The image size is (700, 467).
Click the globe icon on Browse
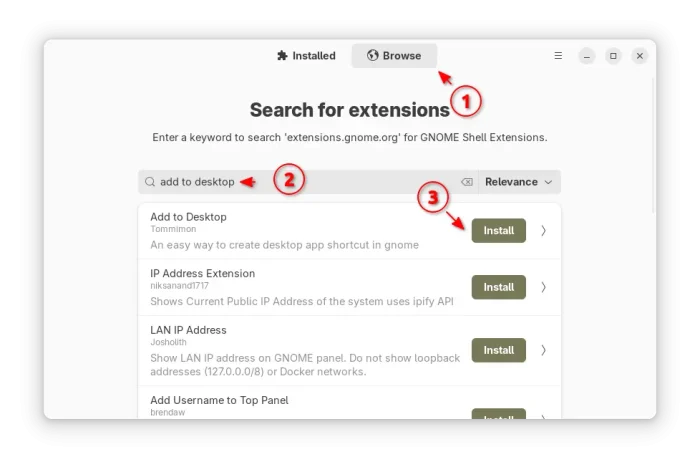[373, 55]
